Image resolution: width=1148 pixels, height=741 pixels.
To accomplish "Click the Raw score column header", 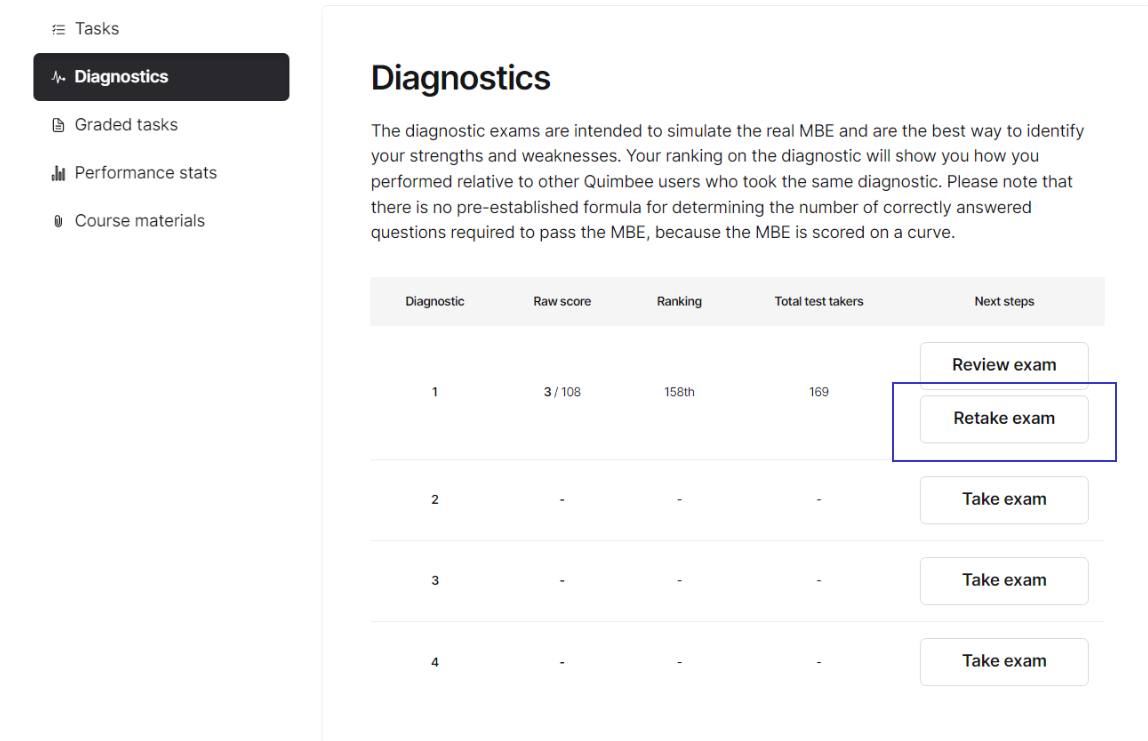I will point(562,302).
